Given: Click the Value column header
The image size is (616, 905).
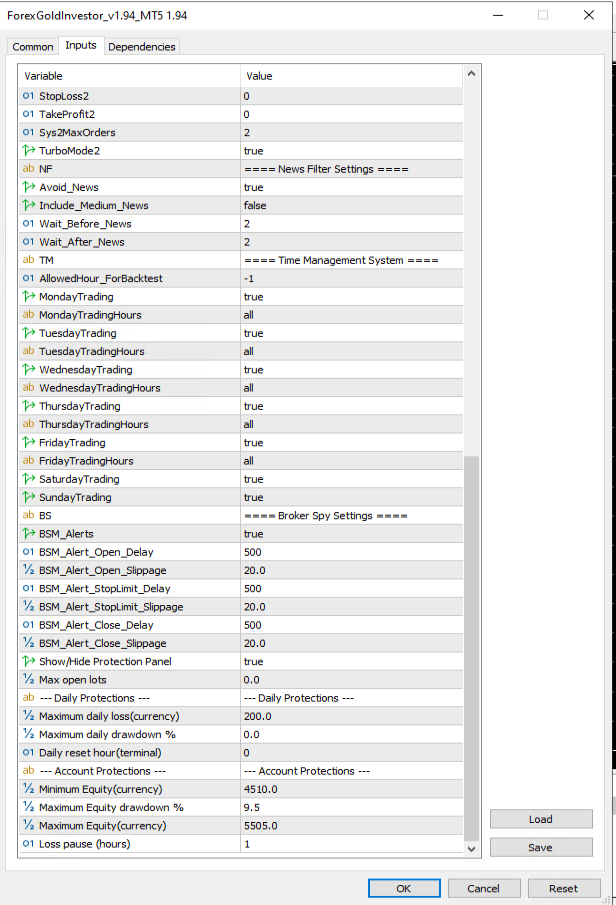Looking at the screenshot, I should pyautogui.click(x=352, y=76).
